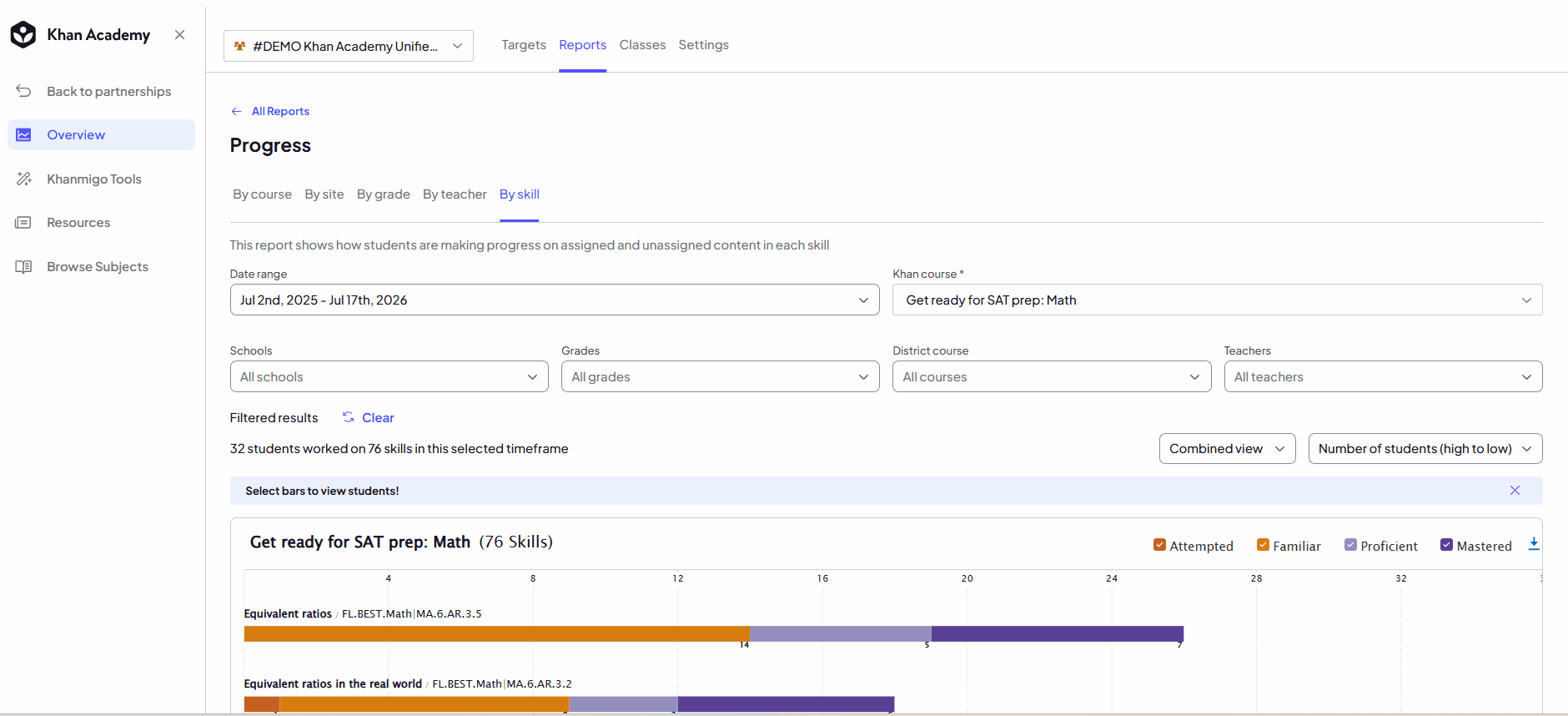Toggle the Proficient legend checkbox
The image size is (1568, 716).
[1350, 545]
